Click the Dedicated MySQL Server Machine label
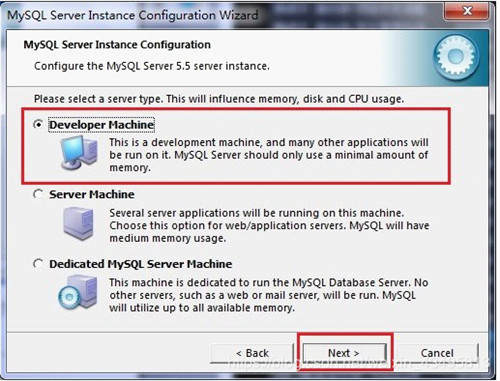 141,264
